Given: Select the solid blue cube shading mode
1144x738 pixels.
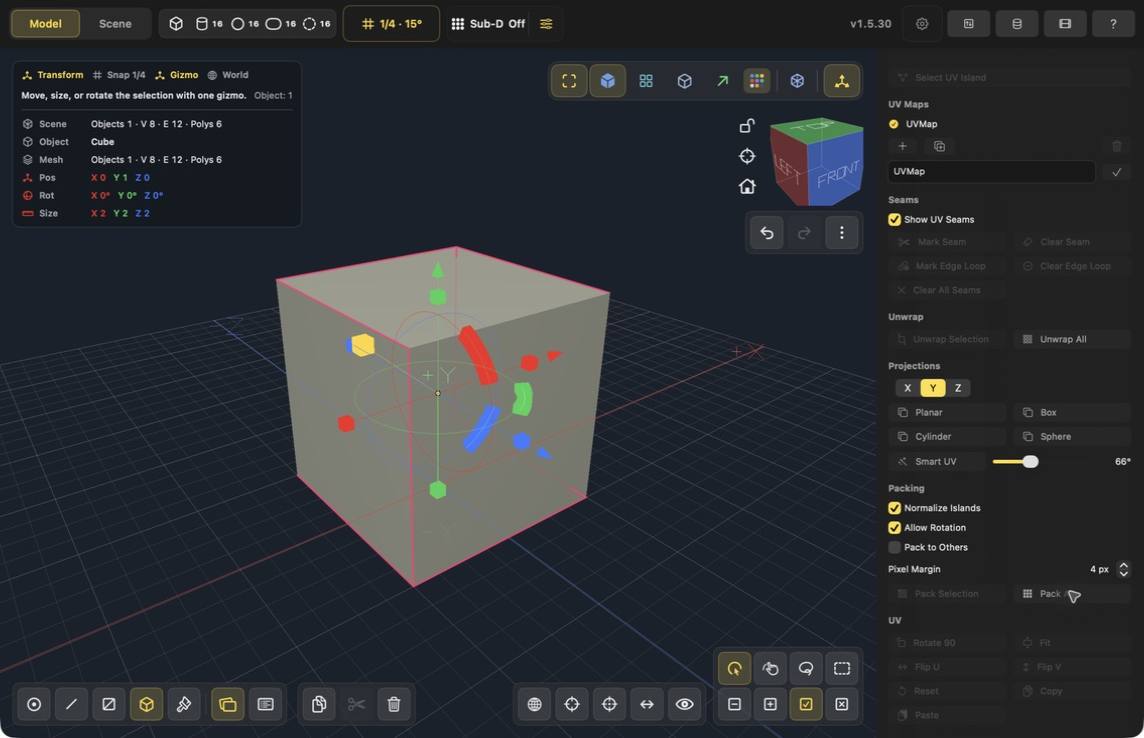Looking at the screenshot, I should pyautogui.click(x=607, y=81).
